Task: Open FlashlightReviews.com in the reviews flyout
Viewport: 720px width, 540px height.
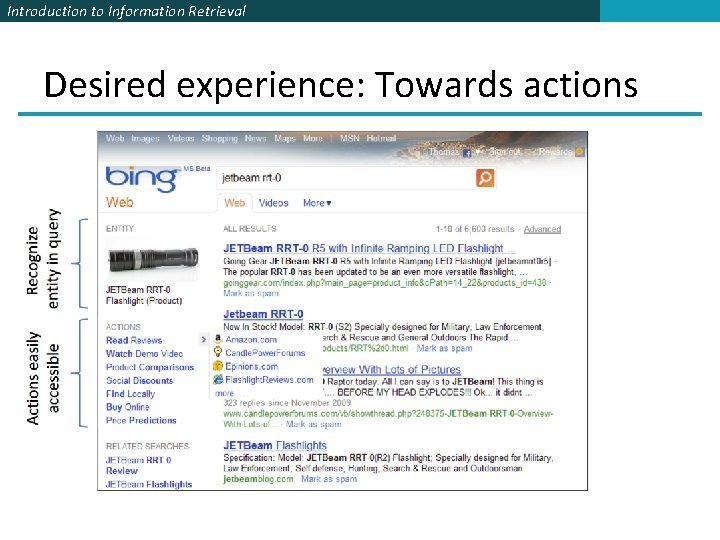Action: point(269,380)
